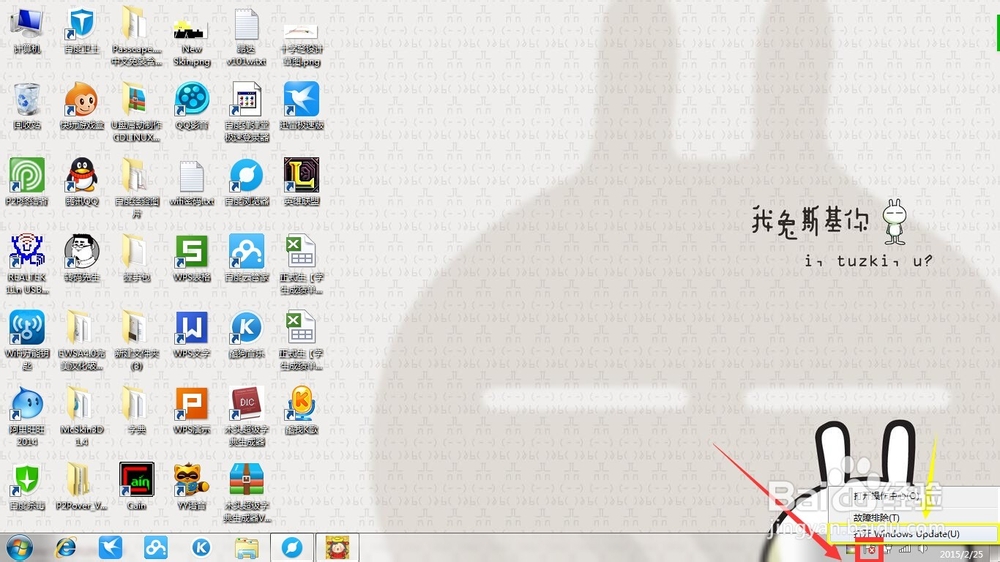Open the MeSkin3D 1.4 folder

pyautogui.click(x=82, y=416)
